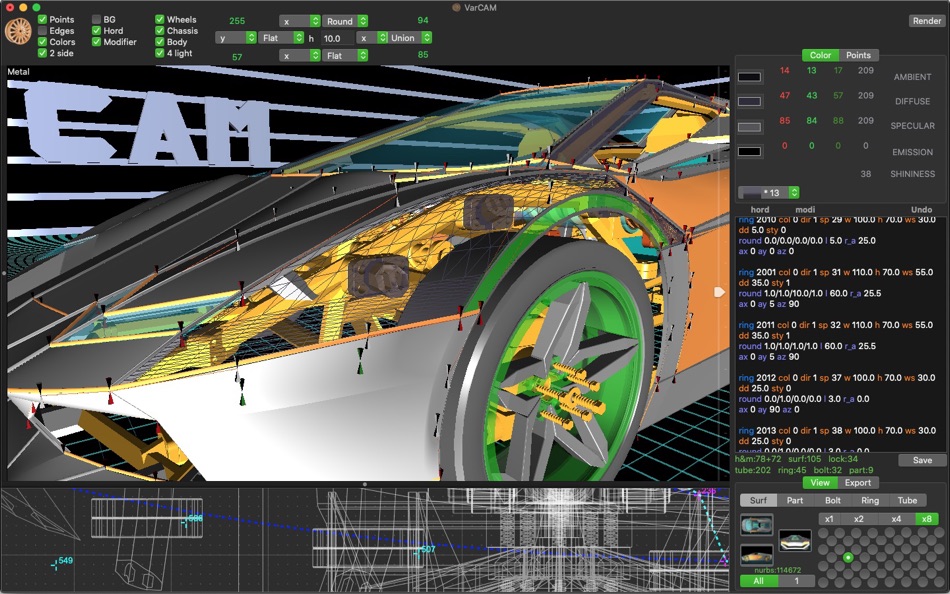The height and width of the screenshot is (594, 950).
Task: Click the SPECULAR color swatch
Action: pos(749,127)
